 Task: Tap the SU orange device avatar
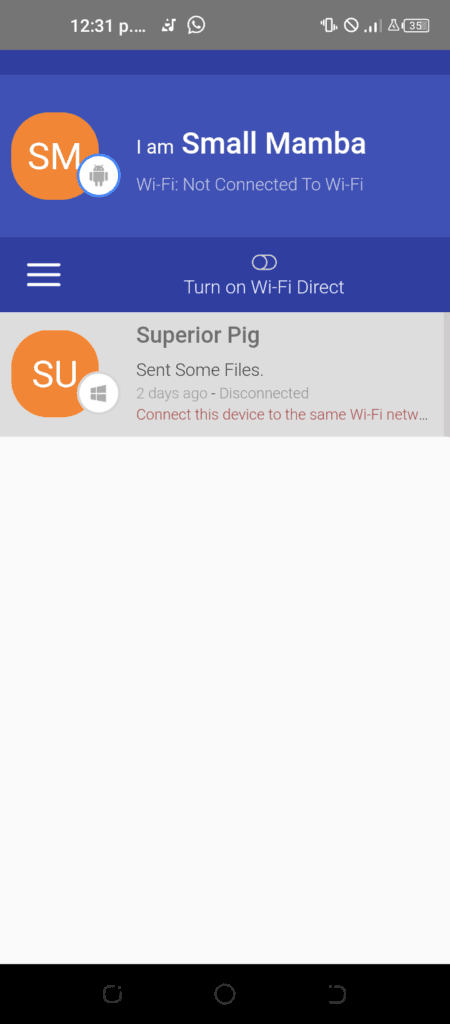click(55, 374)
